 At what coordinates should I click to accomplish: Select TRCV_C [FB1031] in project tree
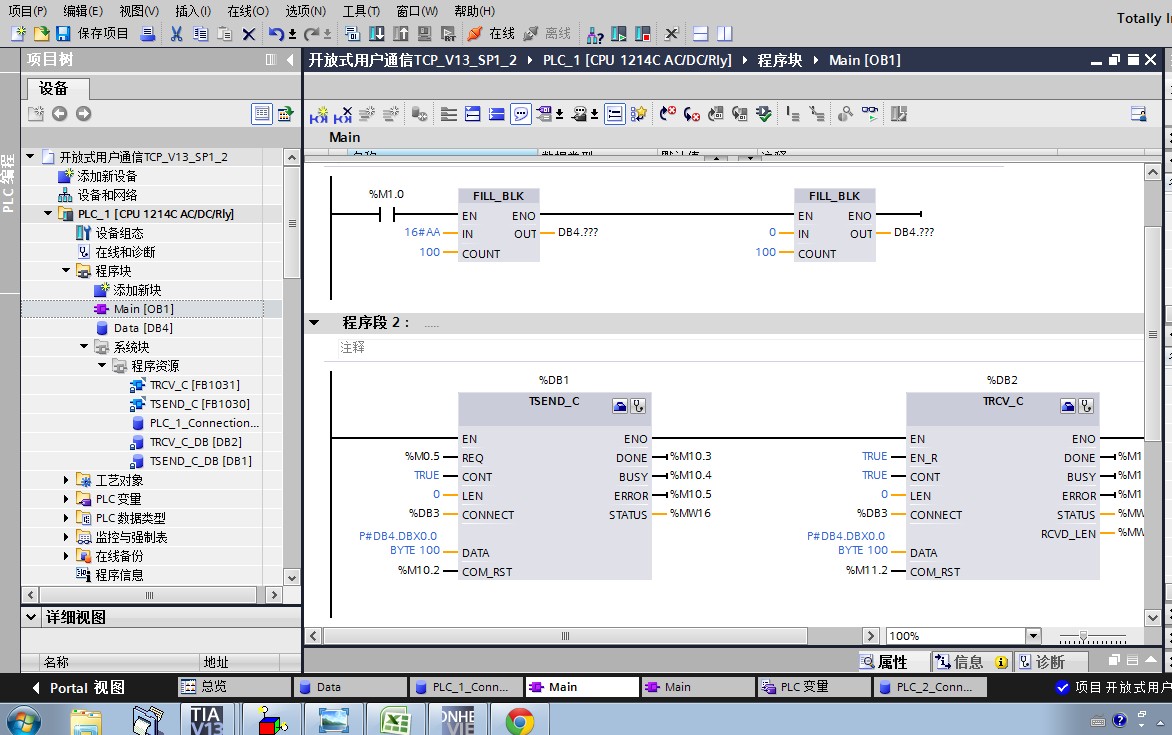click(194, 385)
